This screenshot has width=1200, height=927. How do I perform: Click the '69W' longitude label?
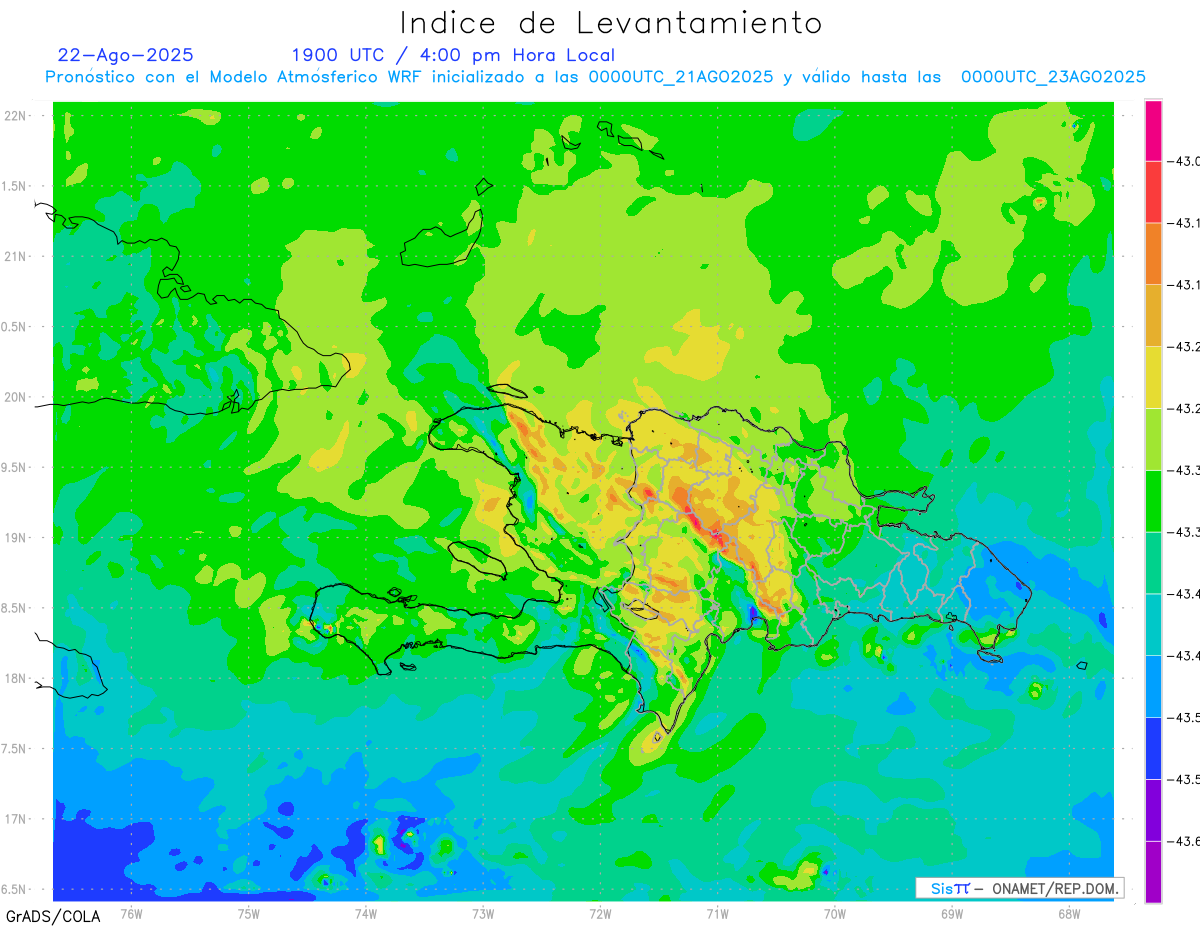click(951, 913)
